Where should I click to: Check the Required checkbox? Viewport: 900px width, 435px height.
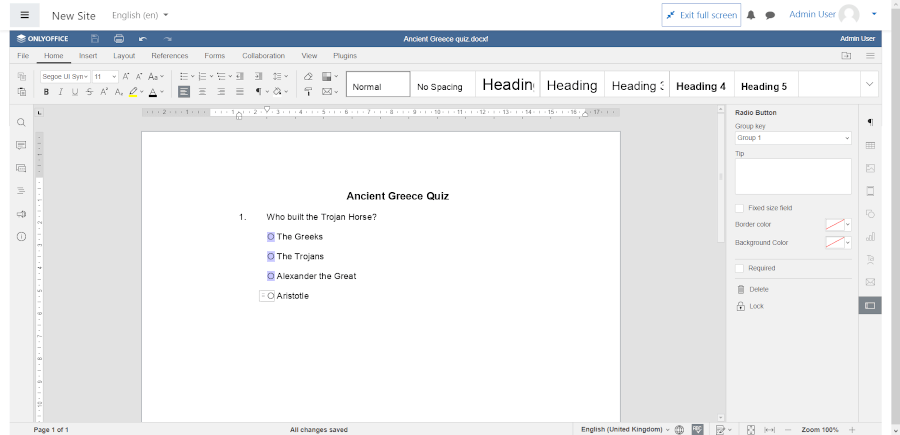[740, 268]
